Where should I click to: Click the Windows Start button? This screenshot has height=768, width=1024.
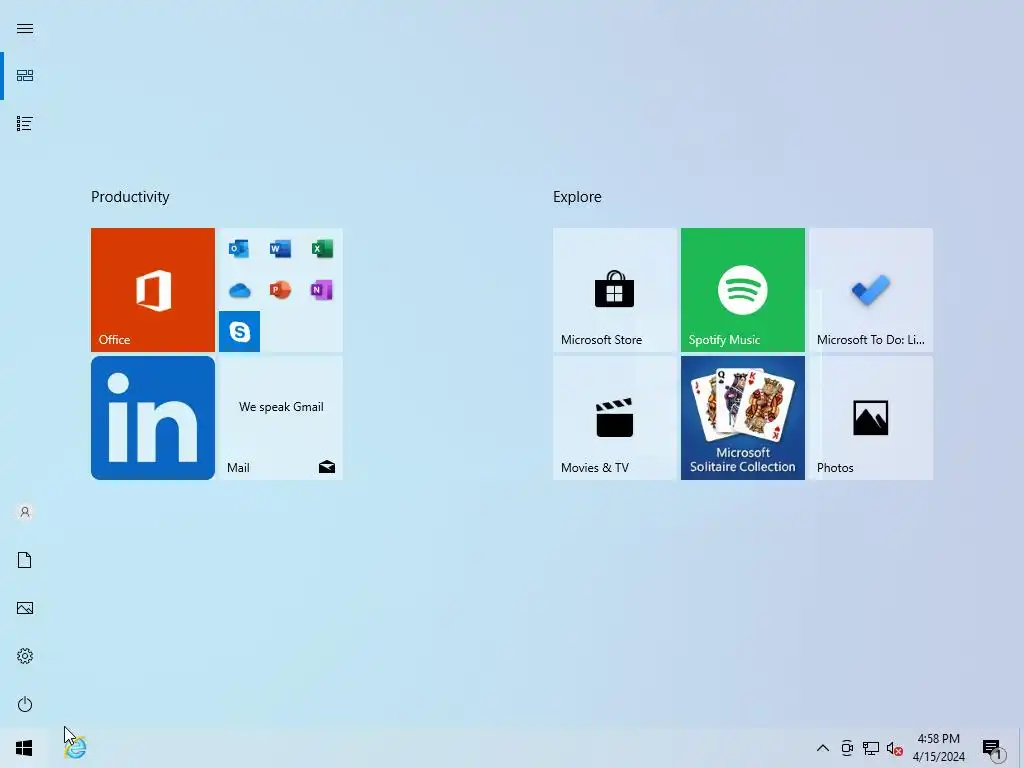pos(24,748)
